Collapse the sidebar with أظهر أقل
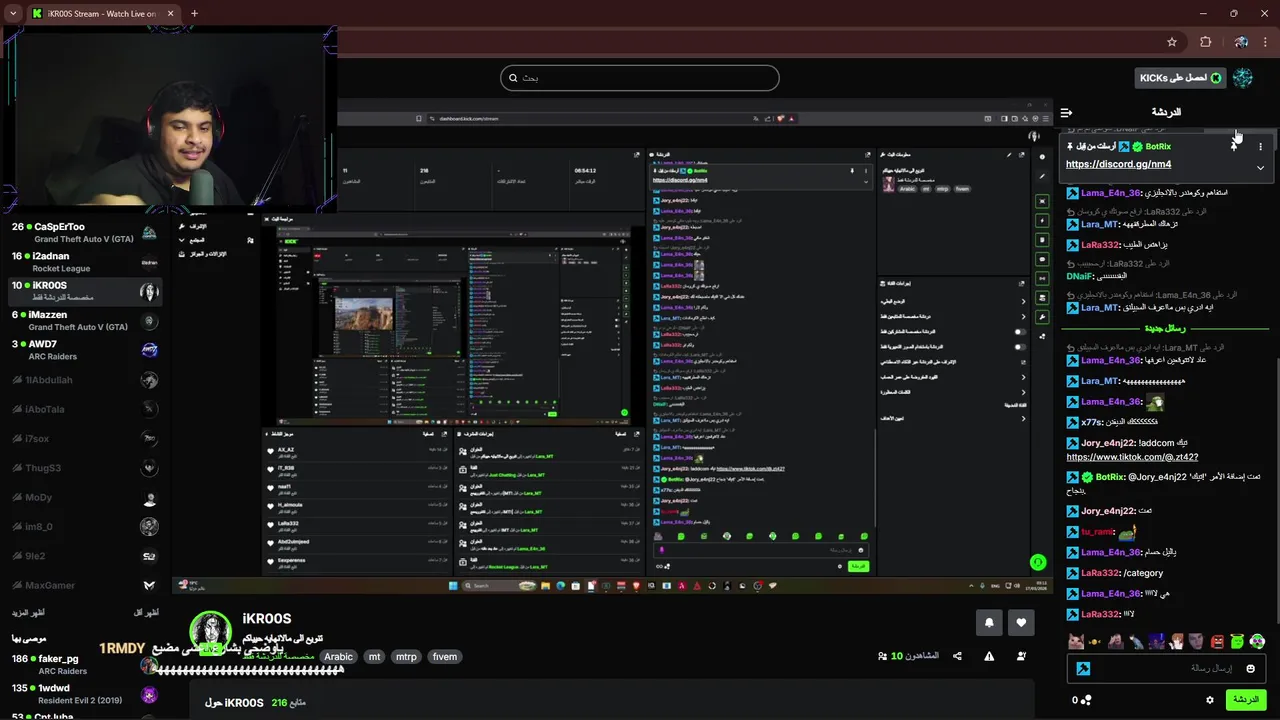The height and width of the screenshot is (720, 1280). (146, 612)
